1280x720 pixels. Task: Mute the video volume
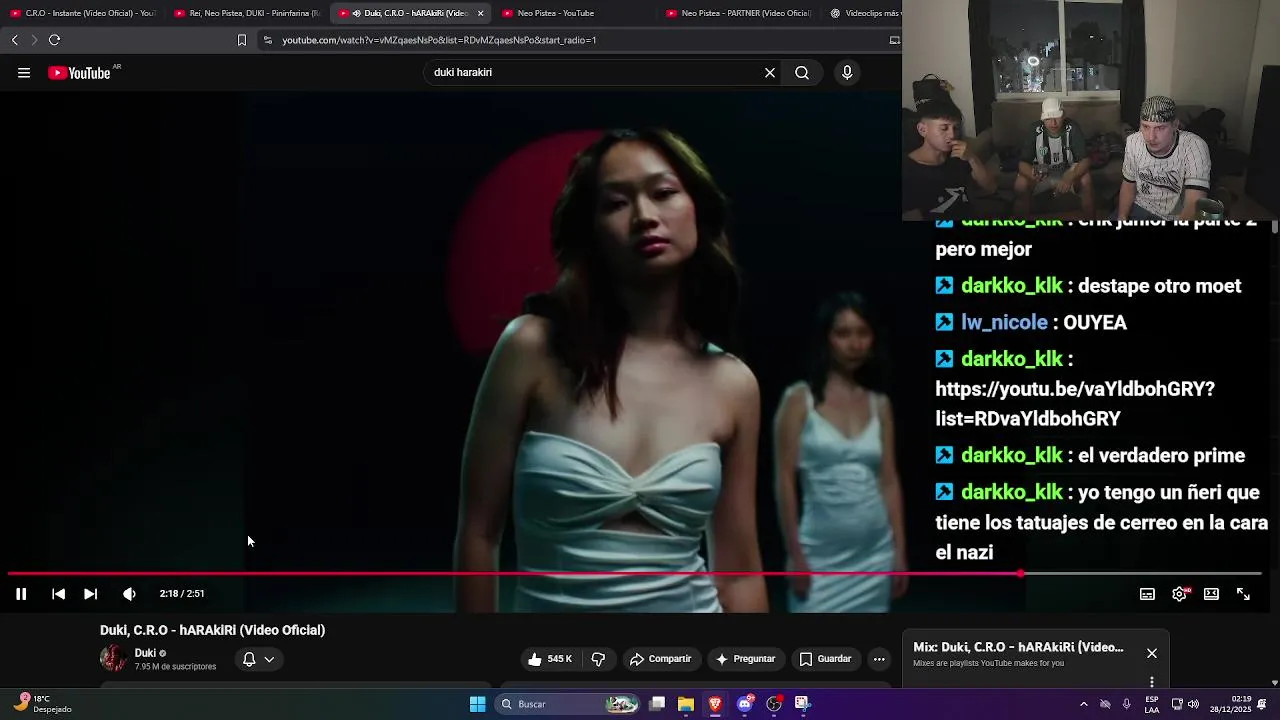click(x=129, y=594)
